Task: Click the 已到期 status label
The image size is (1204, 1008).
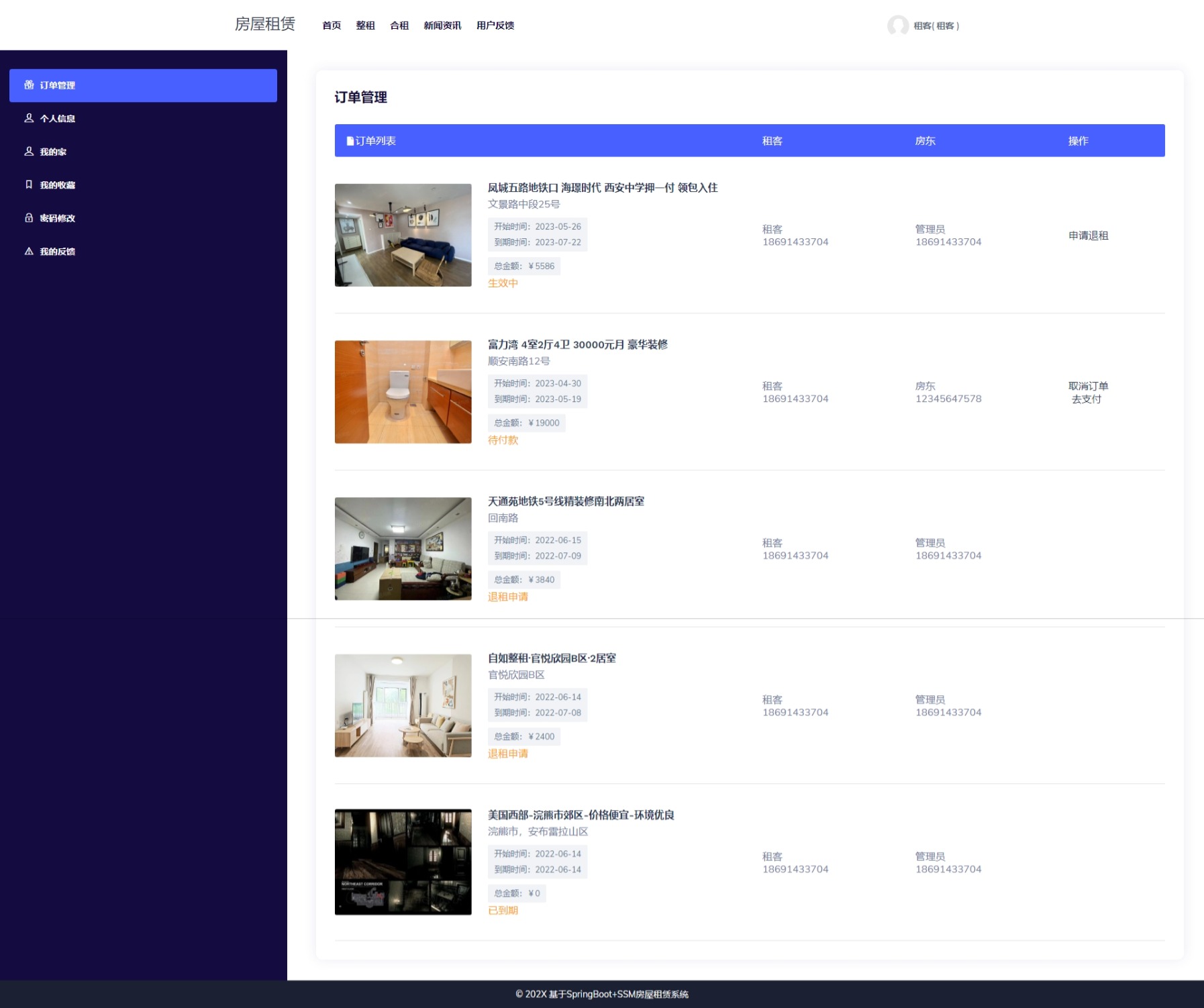Action: pyautogui.click(x=503, y=911)
